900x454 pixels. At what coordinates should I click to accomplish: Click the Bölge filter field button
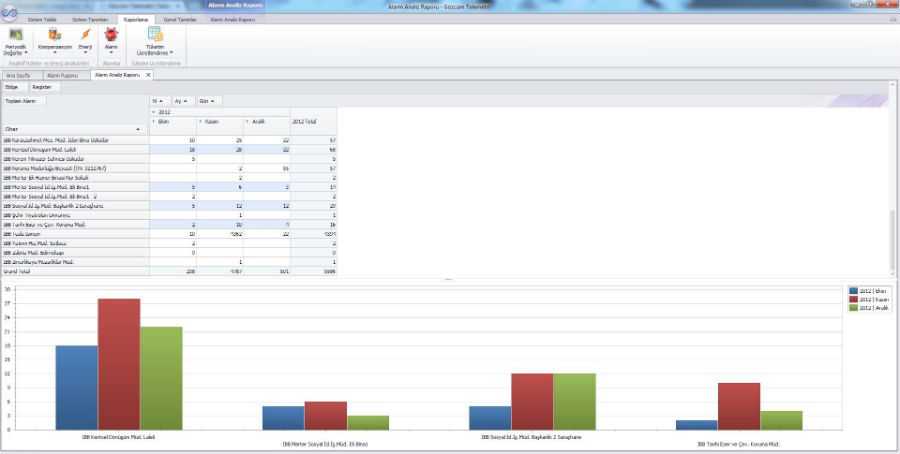click(13, 87)
